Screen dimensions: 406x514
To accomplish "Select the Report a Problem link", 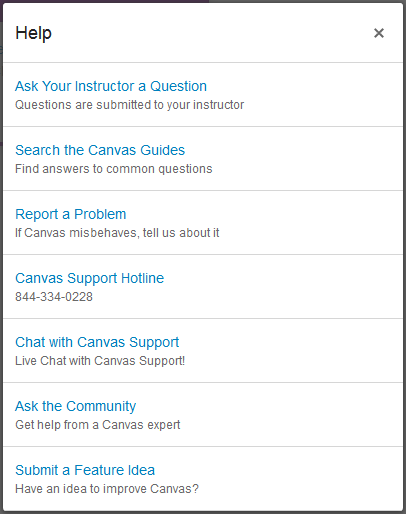I will click(71, 214).
